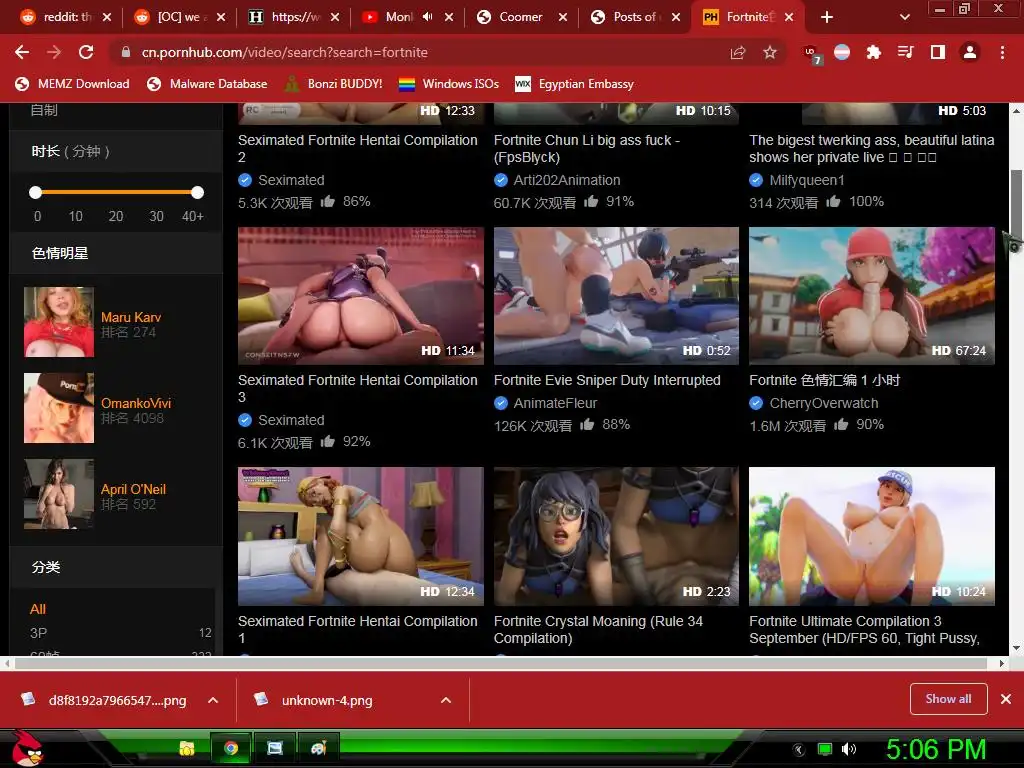Open the CherryOverwatch channel link

click(824, 403)
